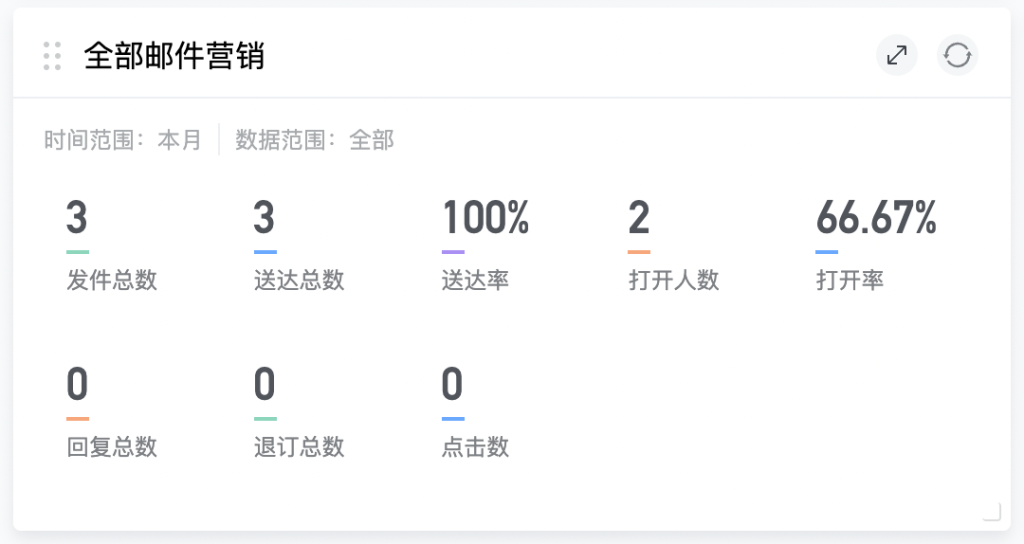Click the 打开率 label

(850, 280)
